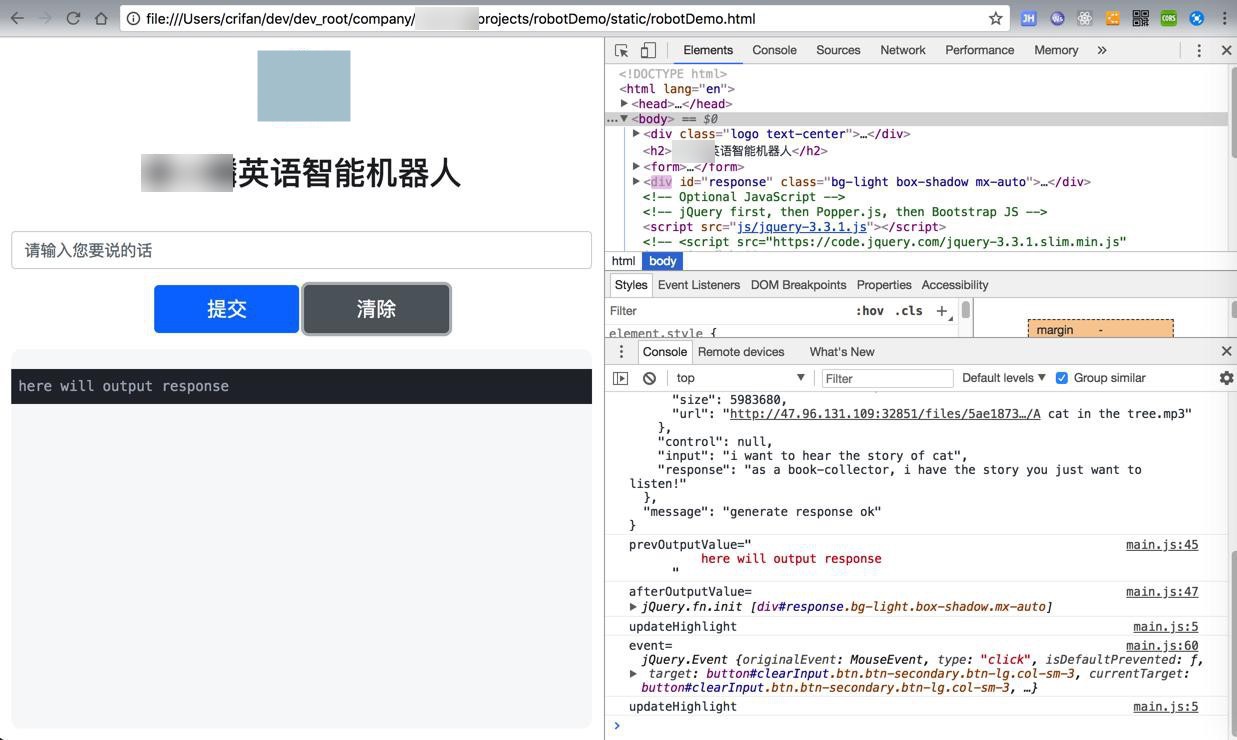Click the blue 提交 submit button
Viewport: 1237px width, 740px height.
tap(226, 309)
